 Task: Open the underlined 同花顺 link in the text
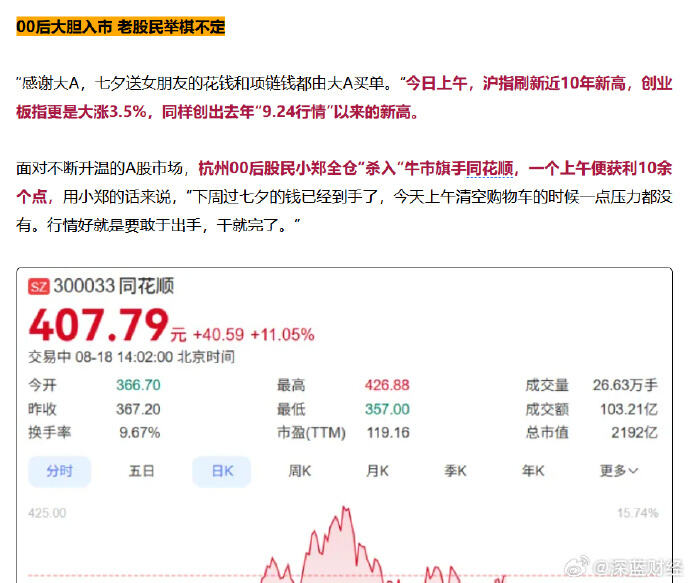[489, 169]
